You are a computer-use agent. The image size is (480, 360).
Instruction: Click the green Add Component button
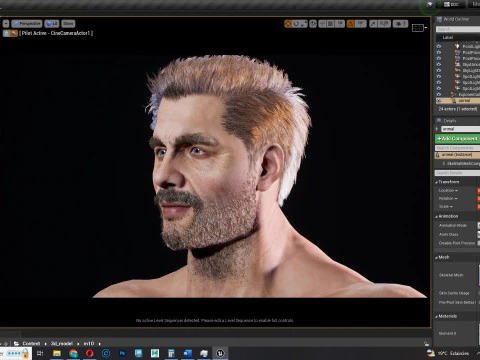point(457,138)
